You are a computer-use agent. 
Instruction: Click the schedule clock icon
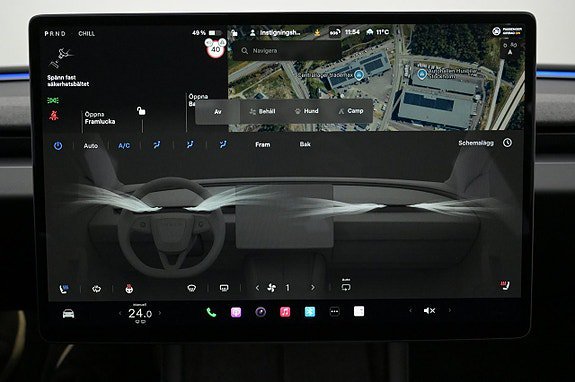507,143
